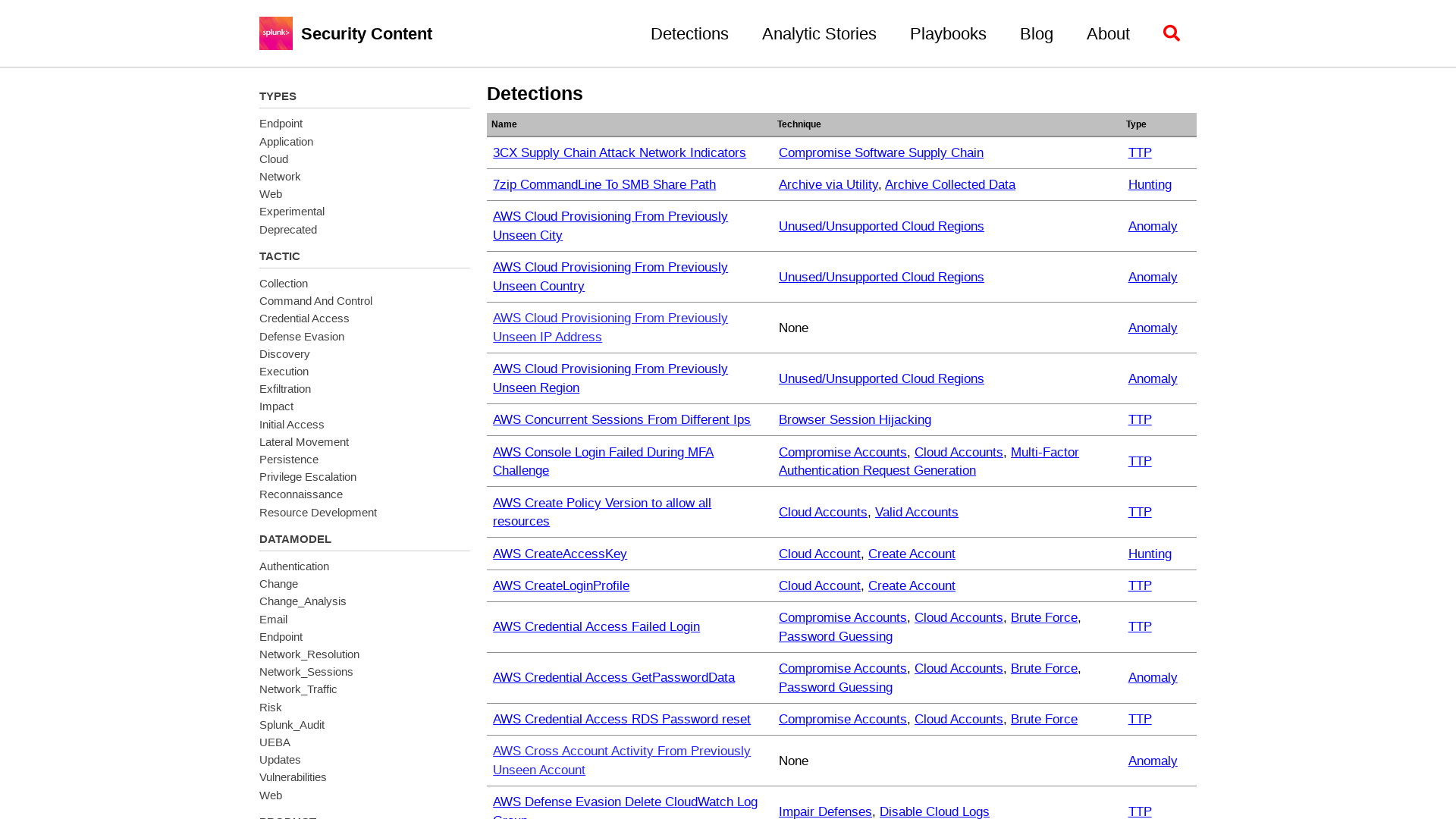Open AWS CreateLoginProfile detection
The image size is (1456, 819).
coord(561,585)
